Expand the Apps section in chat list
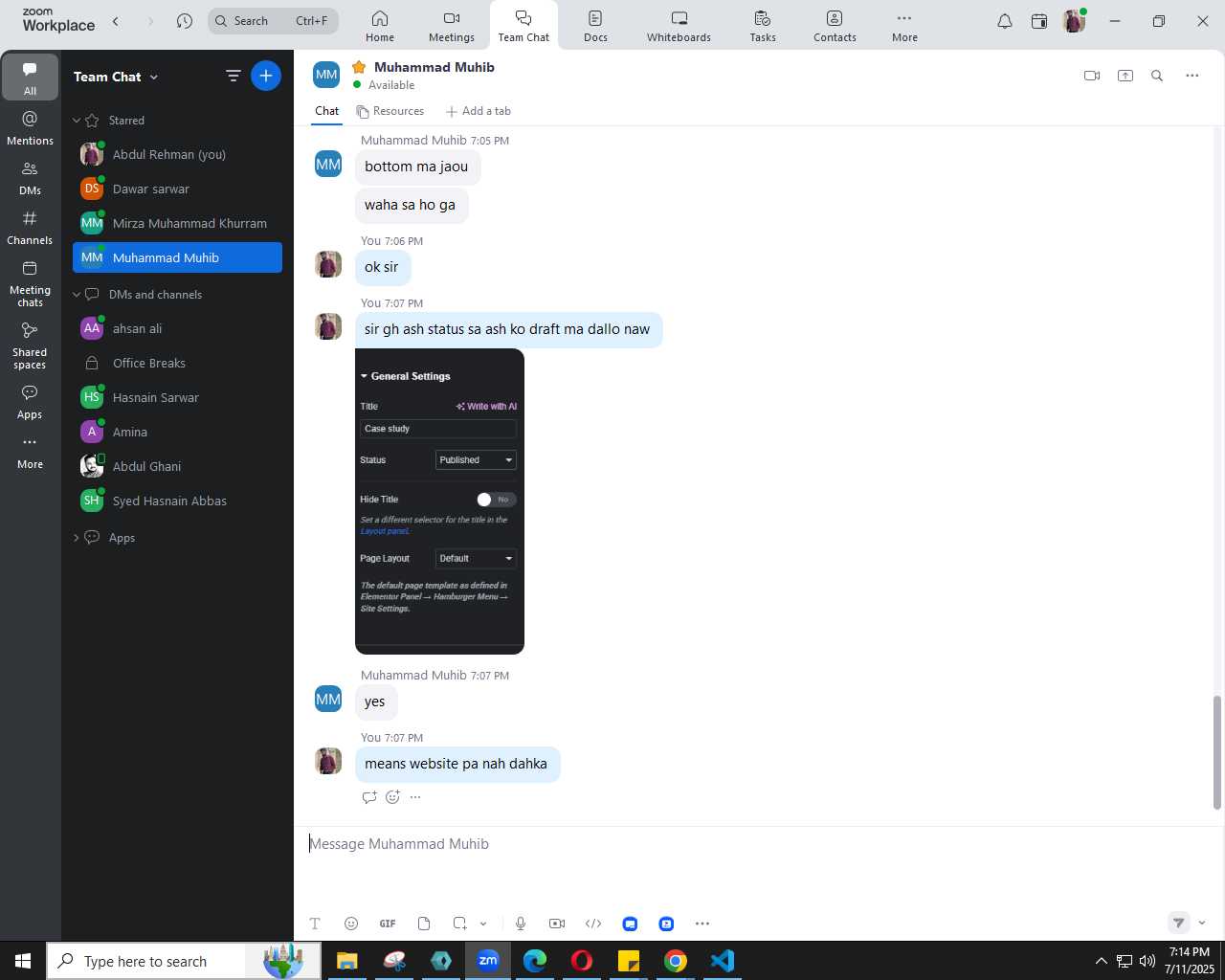1225x980 pixels. tap(77, 538)
